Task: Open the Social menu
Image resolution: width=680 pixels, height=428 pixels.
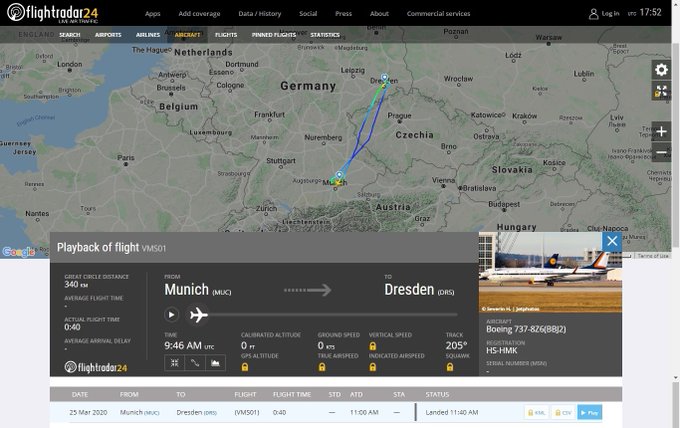Action: [x=308, y=13]
